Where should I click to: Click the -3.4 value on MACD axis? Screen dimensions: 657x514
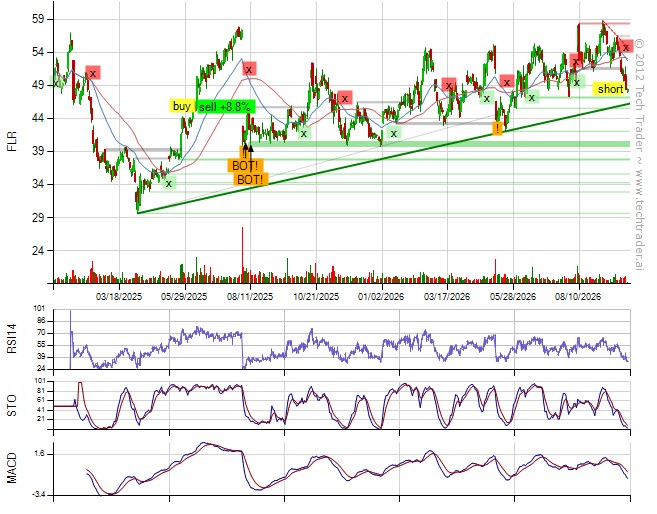(38, 496)
